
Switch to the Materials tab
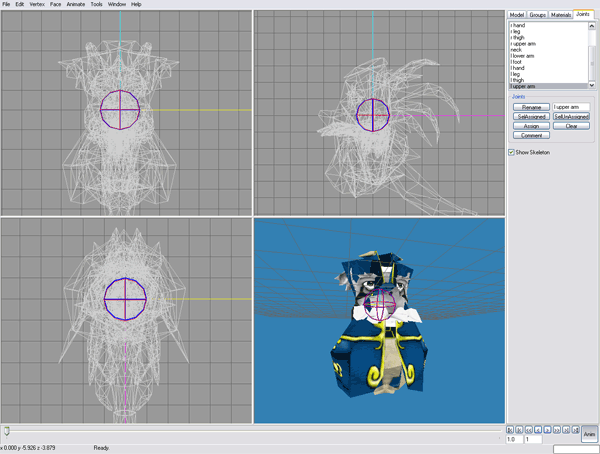pos(561,15)
